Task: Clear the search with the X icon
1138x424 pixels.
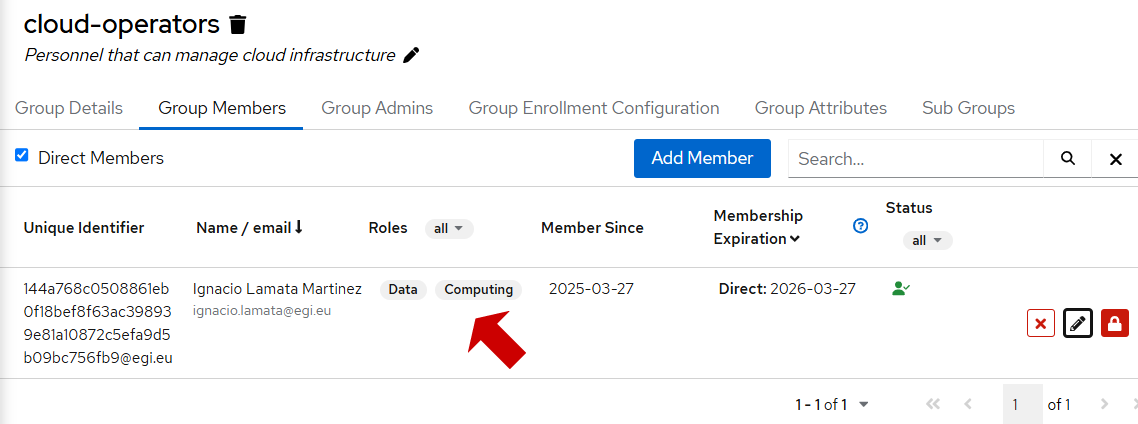Action: pyautogui.click(x=1116, y=159)
